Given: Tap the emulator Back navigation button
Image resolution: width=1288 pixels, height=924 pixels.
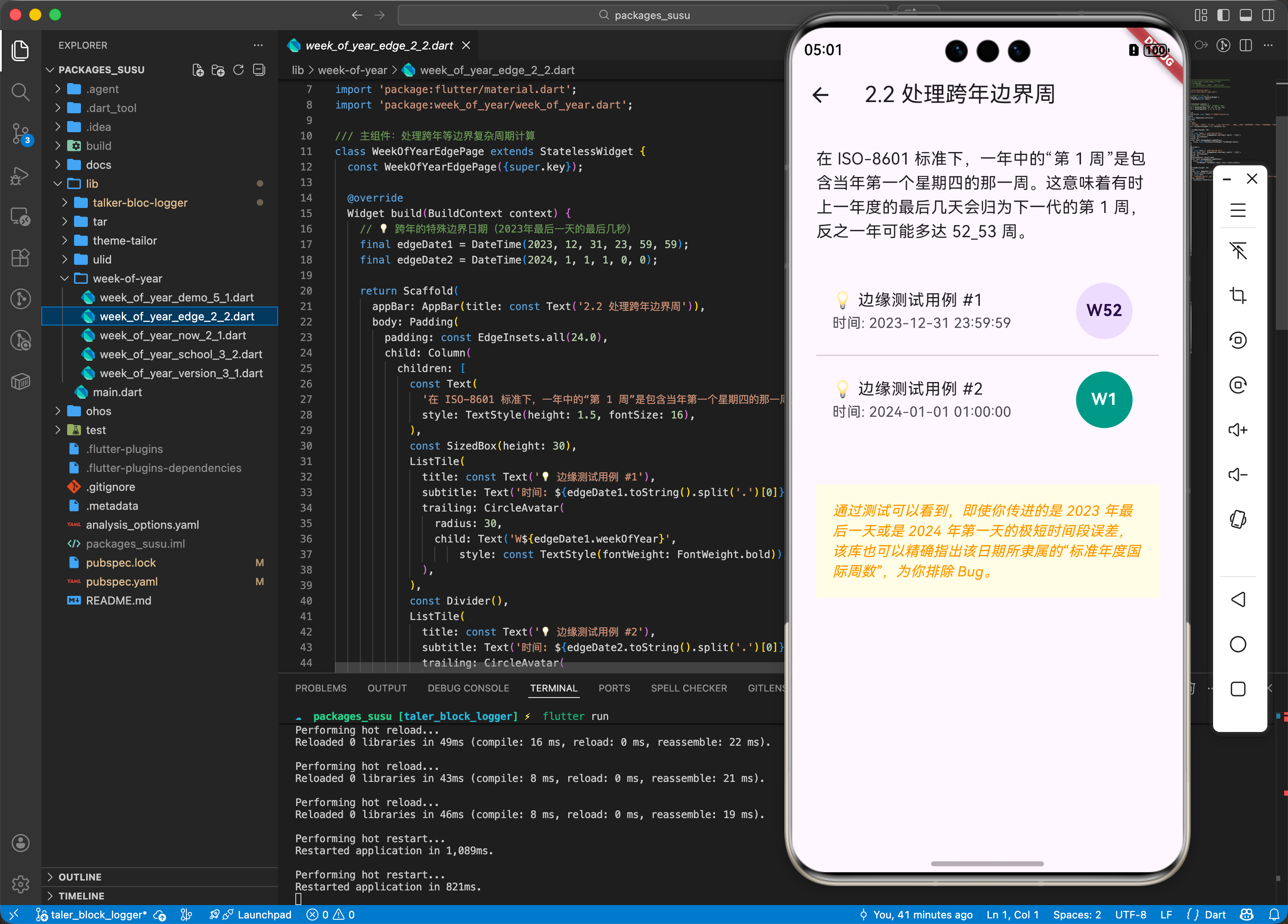Looking at the screenshot, I should [x=1238, y=599].
